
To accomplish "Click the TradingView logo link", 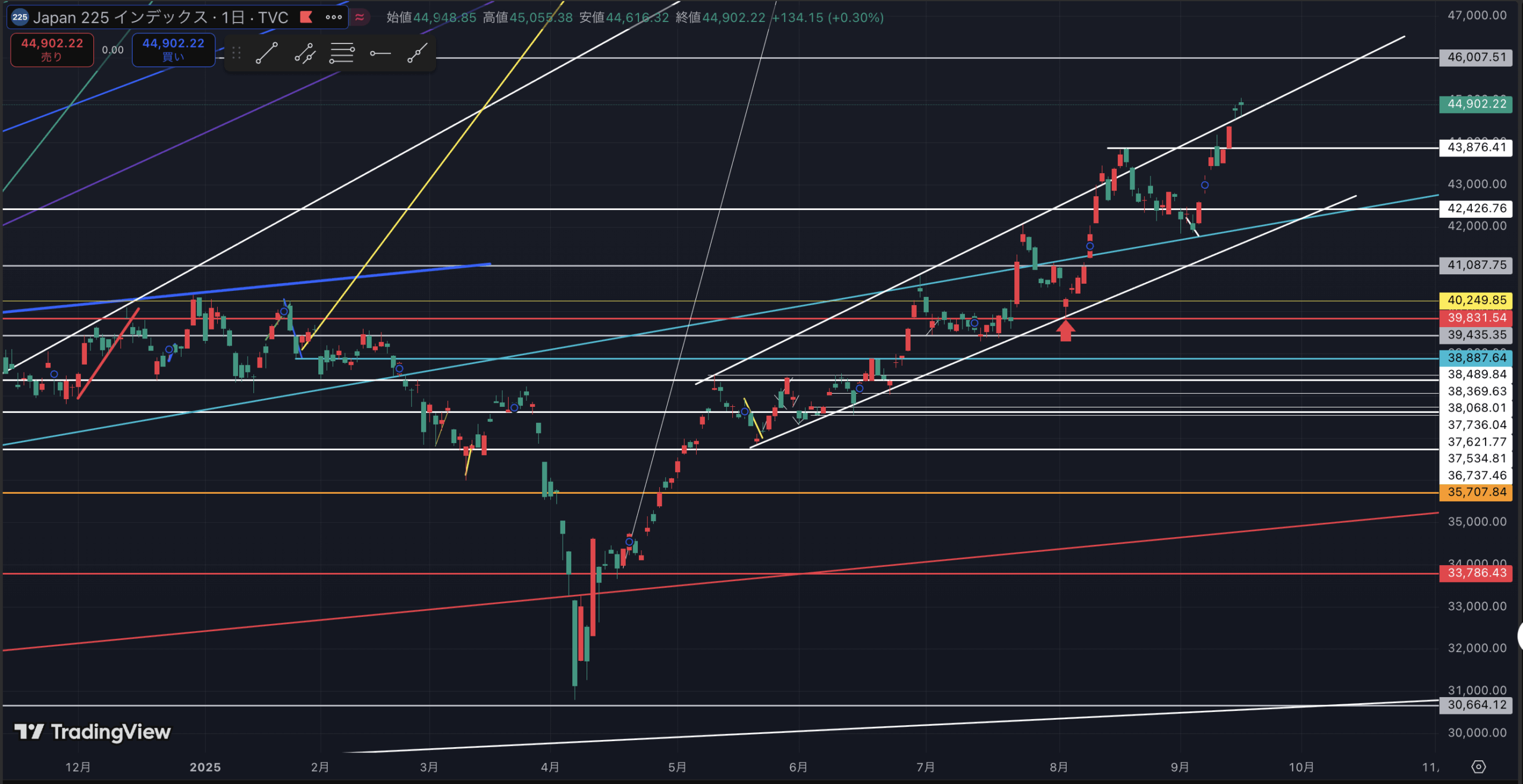I will pyautogui.click(x=93, y=732).
